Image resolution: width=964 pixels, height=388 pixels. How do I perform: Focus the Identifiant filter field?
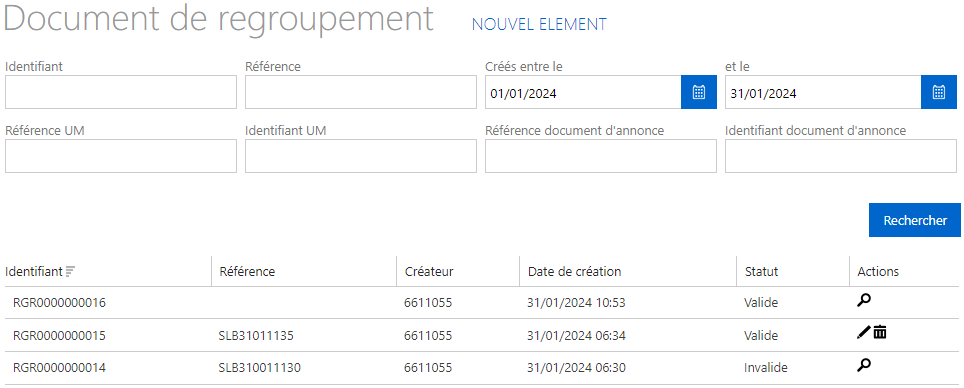[120, 92]
